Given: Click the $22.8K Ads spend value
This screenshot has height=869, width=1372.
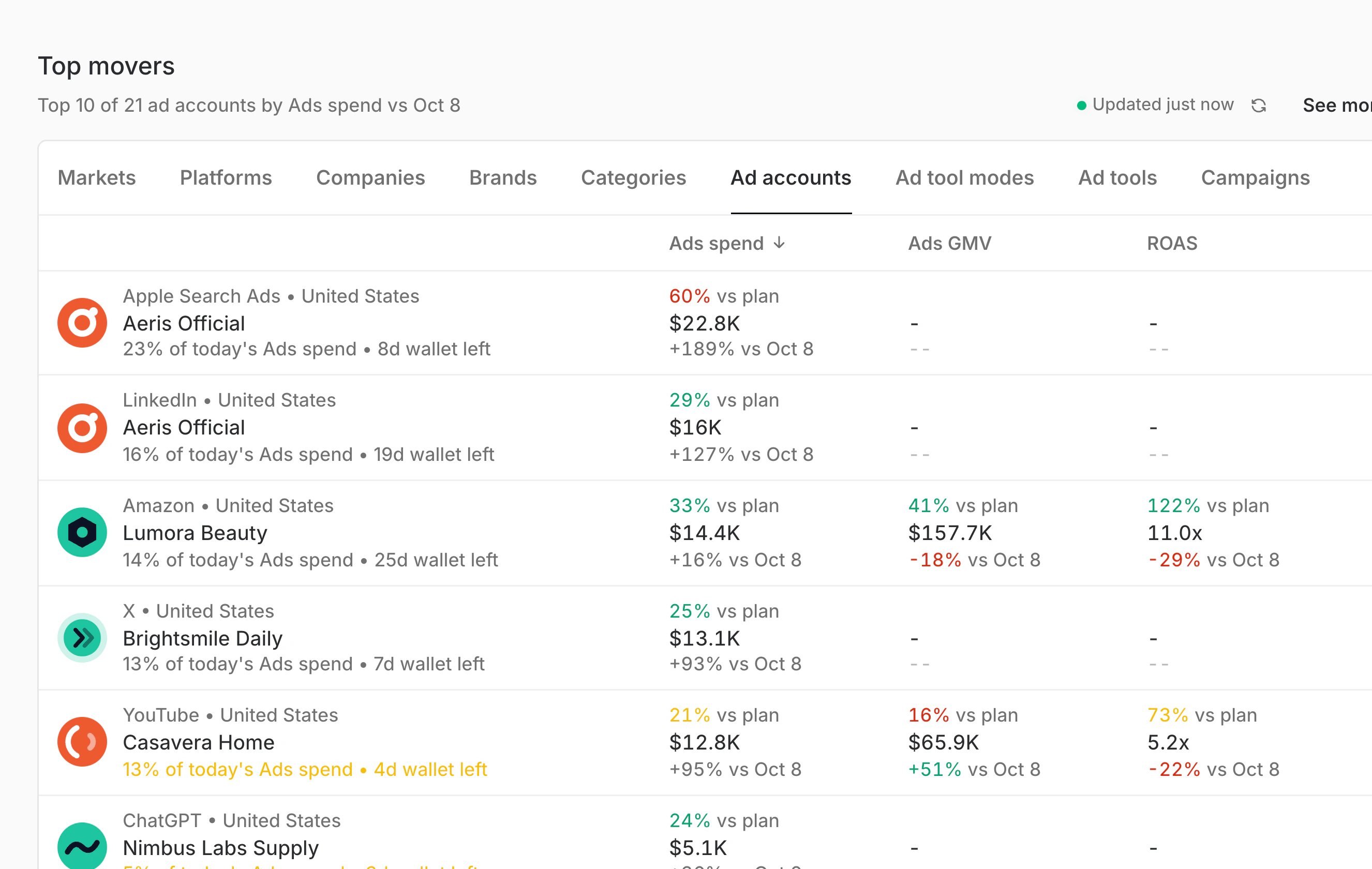Looking at the screenshot, I should click(704, 323).
